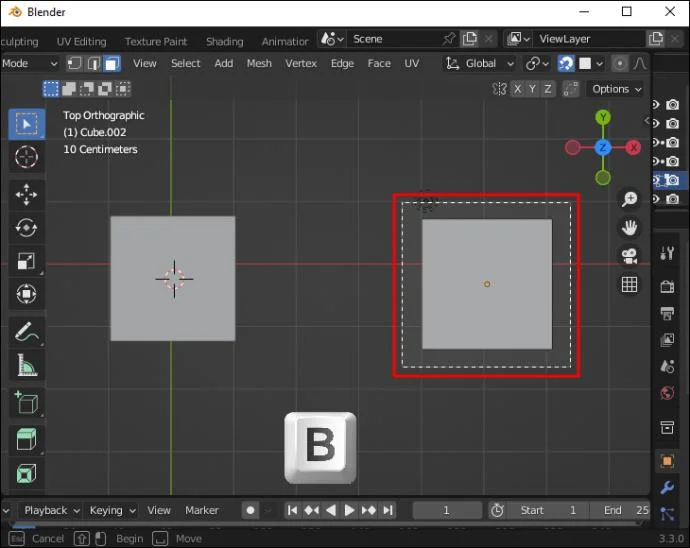Open the Modifier wrench properties tab

click(667, 488)
